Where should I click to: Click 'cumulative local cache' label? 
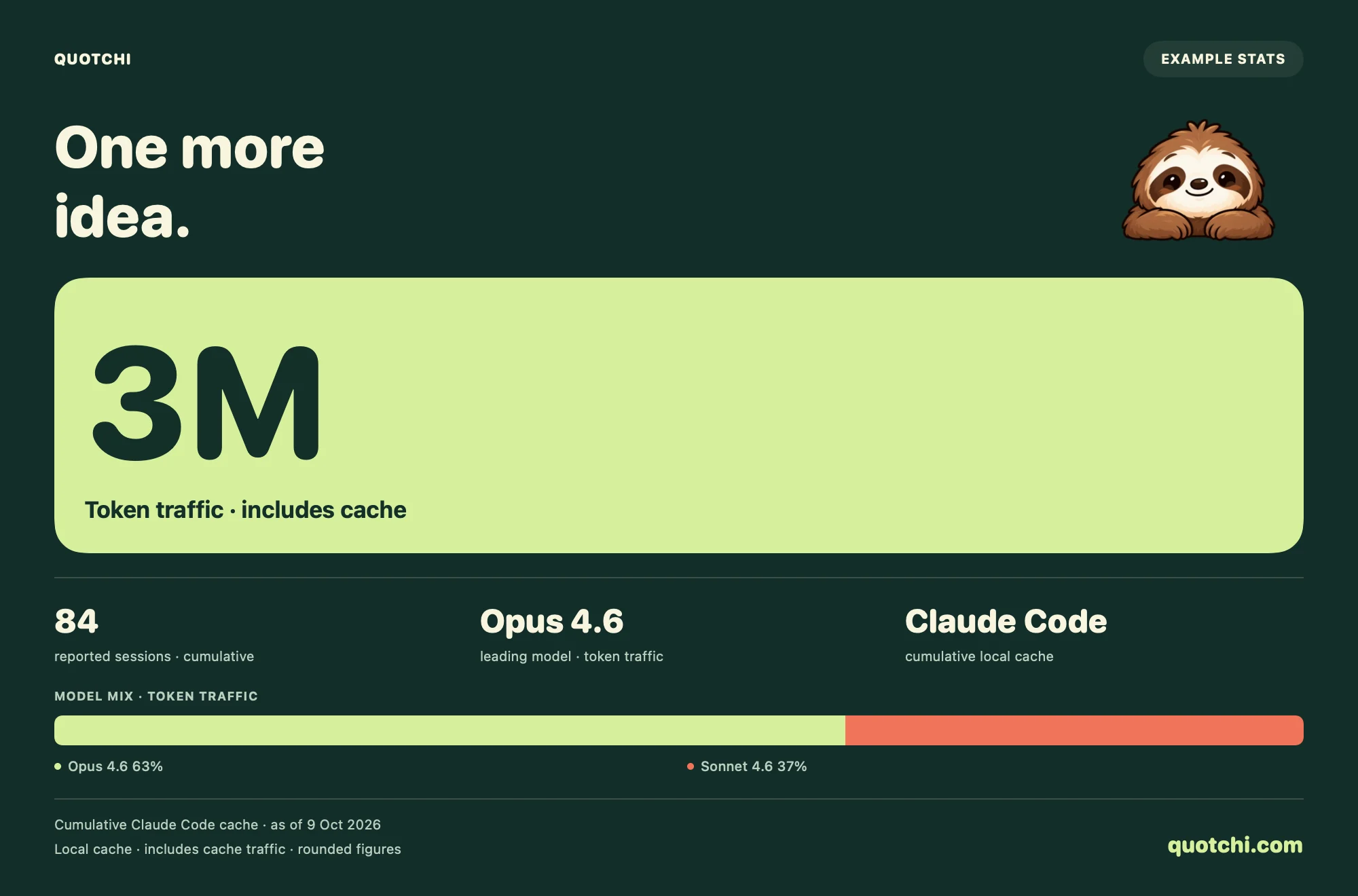pos(979,656)
